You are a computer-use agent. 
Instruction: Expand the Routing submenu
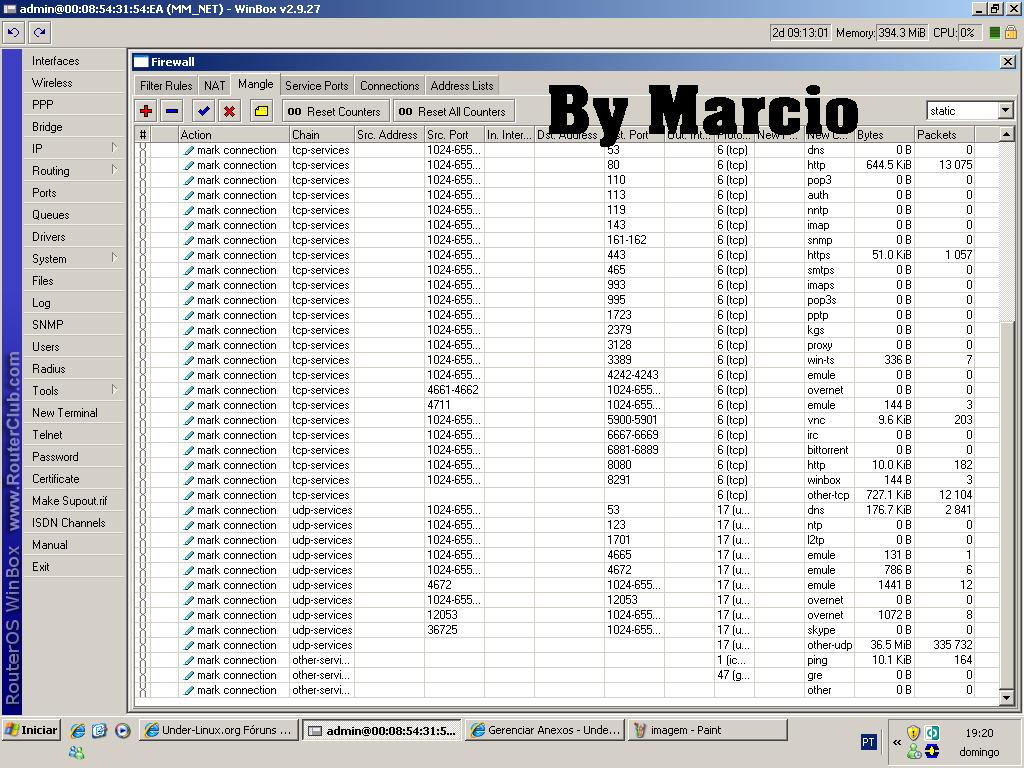[x=114, y=170]
